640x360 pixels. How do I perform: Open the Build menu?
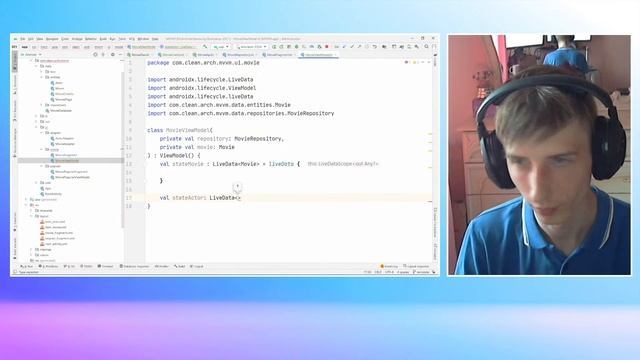tap(103, 39)
